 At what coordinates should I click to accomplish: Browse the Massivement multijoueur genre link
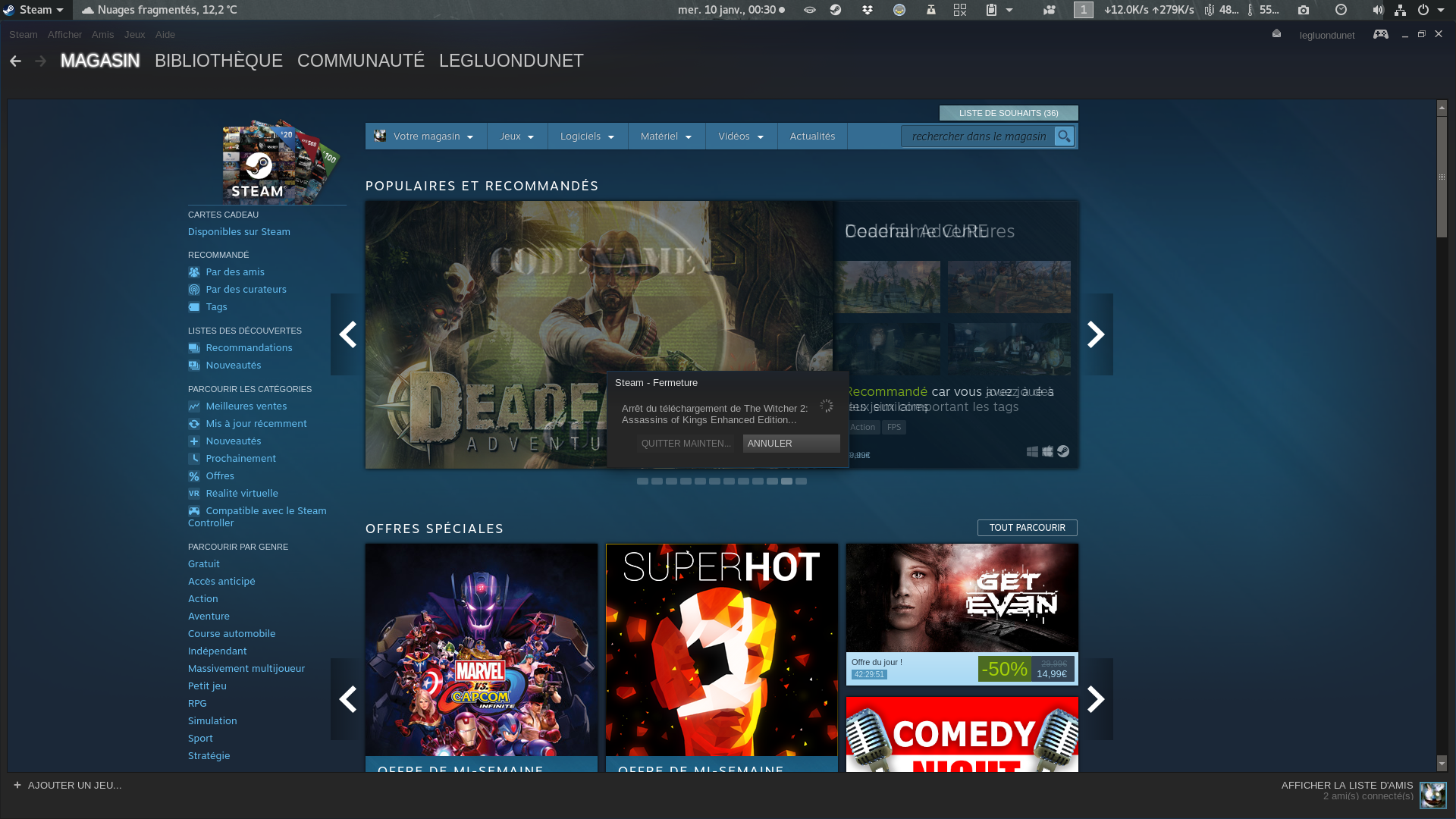click(x=246, y=669)
